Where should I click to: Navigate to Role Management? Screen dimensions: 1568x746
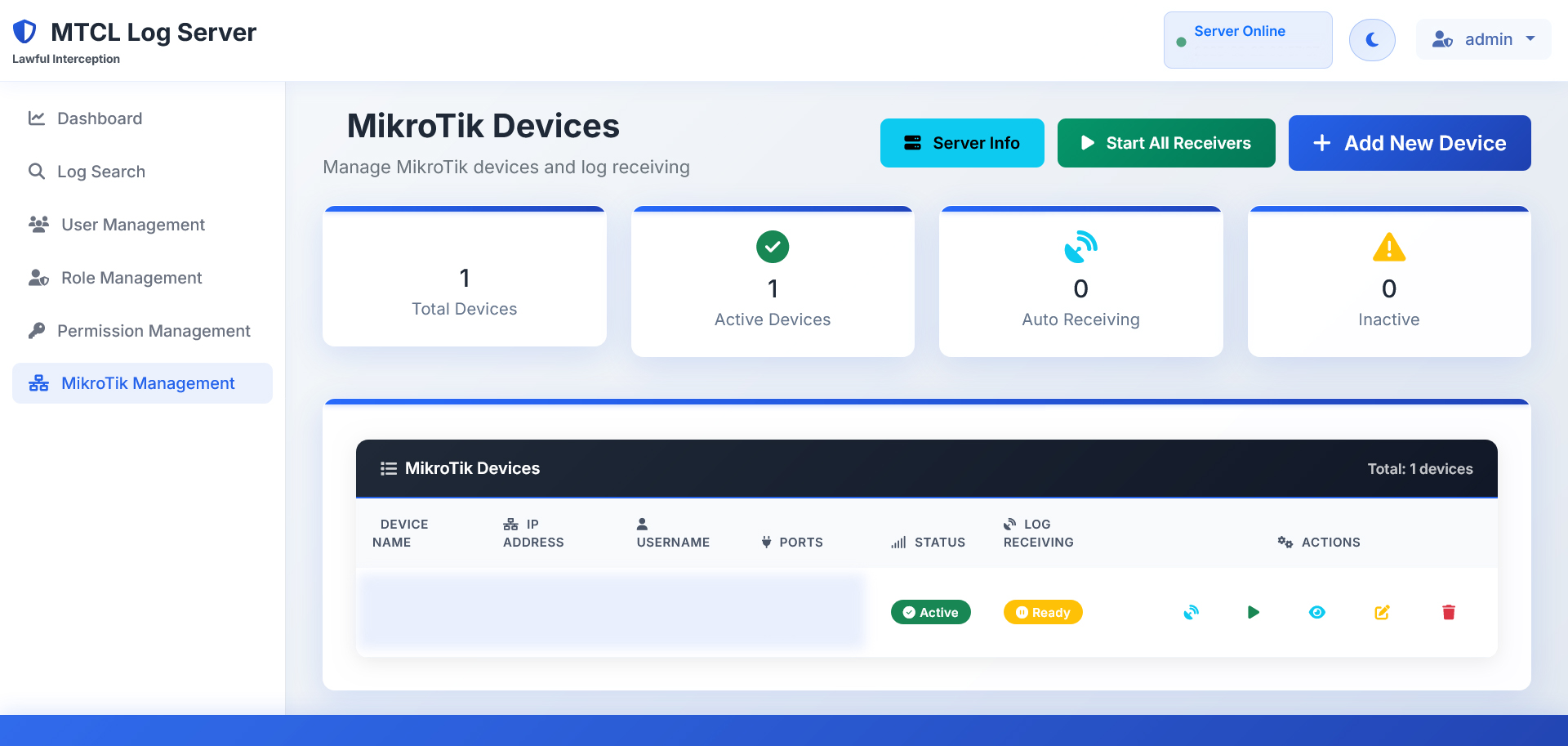pos(131,278)
